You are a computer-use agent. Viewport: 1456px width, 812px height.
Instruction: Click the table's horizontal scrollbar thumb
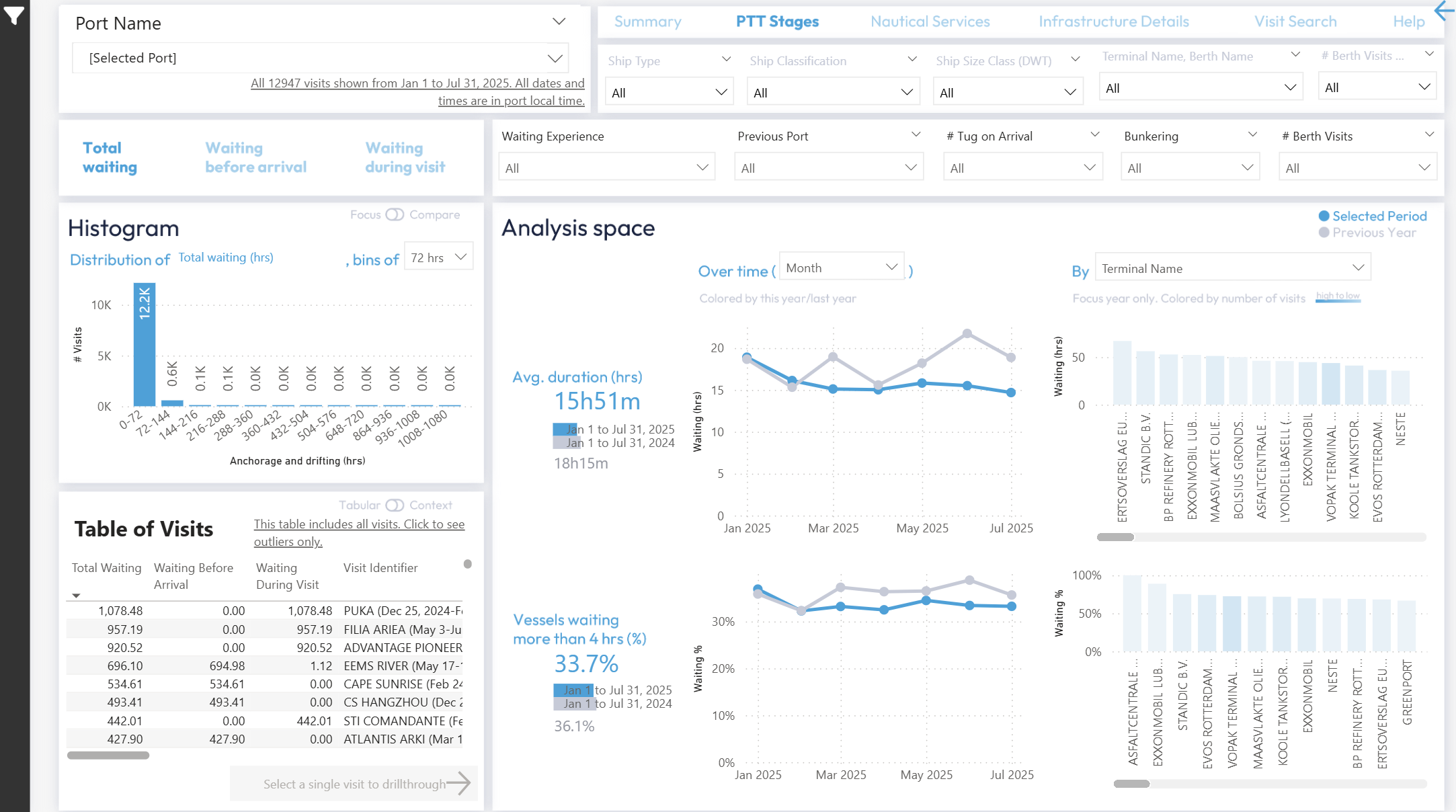[x=108, y=755]
